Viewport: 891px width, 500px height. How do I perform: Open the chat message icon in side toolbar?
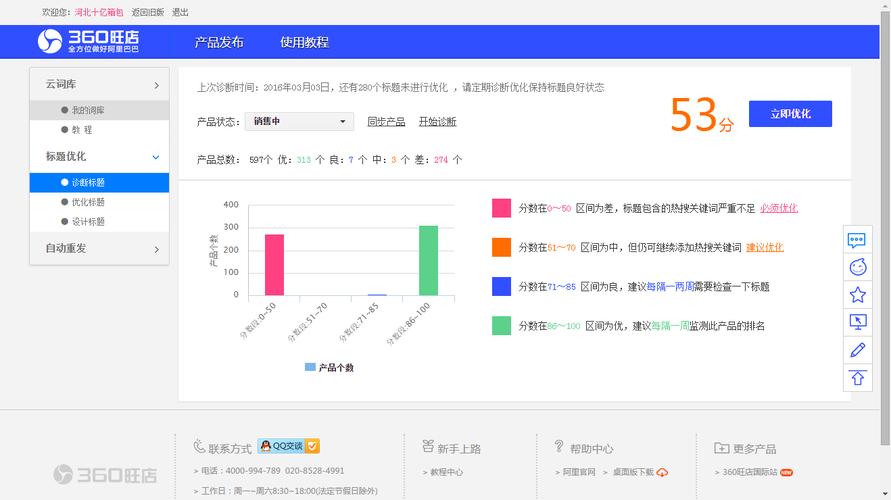(856, 240)
